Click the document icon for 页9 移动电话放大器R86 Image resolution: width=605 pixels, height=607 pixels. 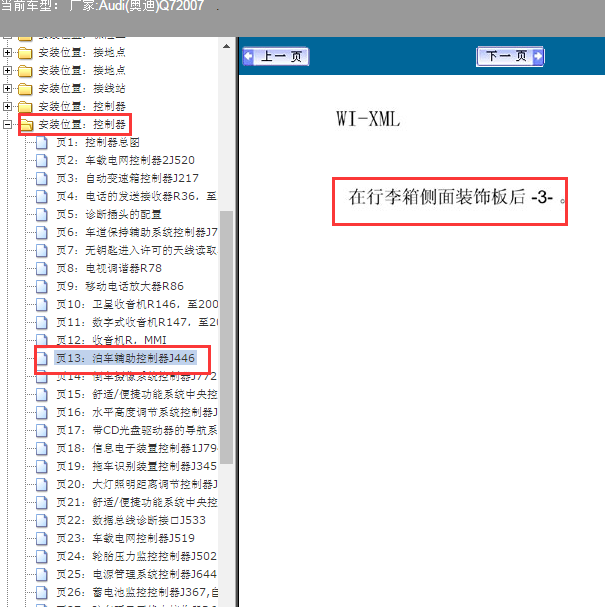pos(42,286)
